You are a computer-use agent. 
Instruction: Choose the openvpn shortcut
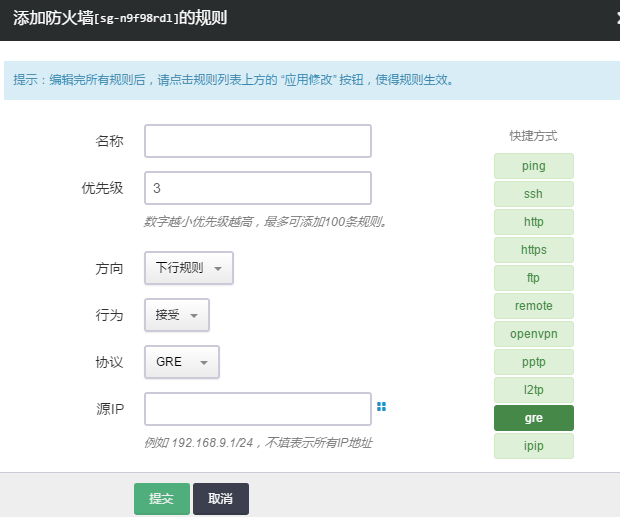[x=533, y=334]
